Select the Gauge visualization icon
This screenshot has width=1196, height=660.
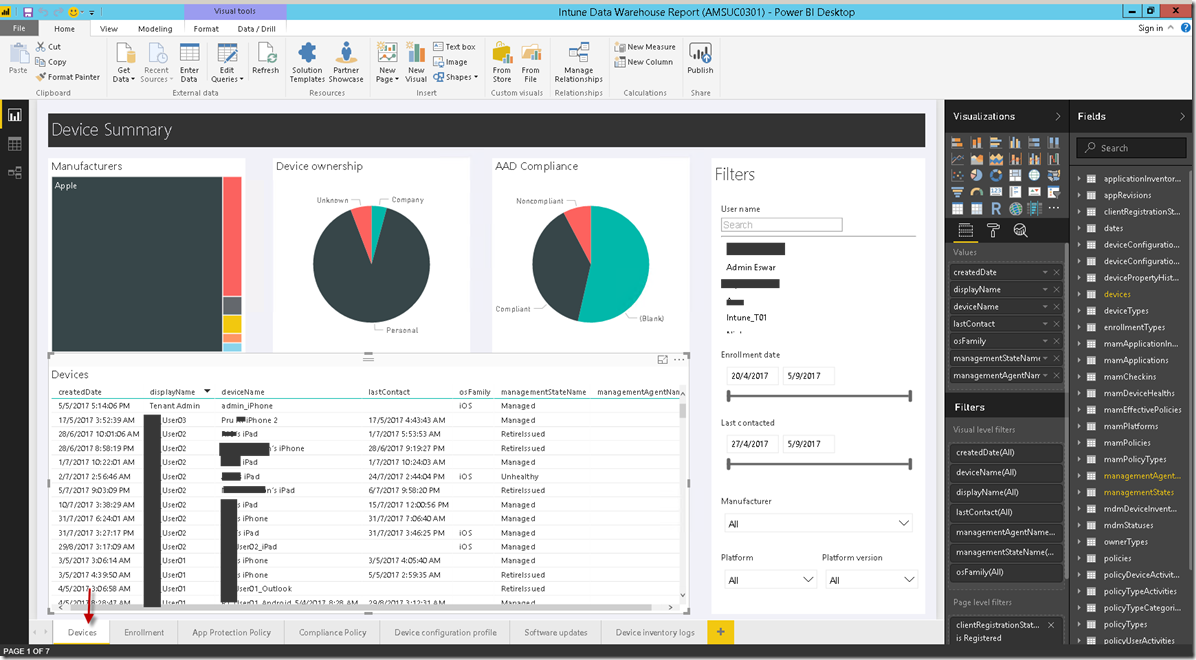point(977,192)
